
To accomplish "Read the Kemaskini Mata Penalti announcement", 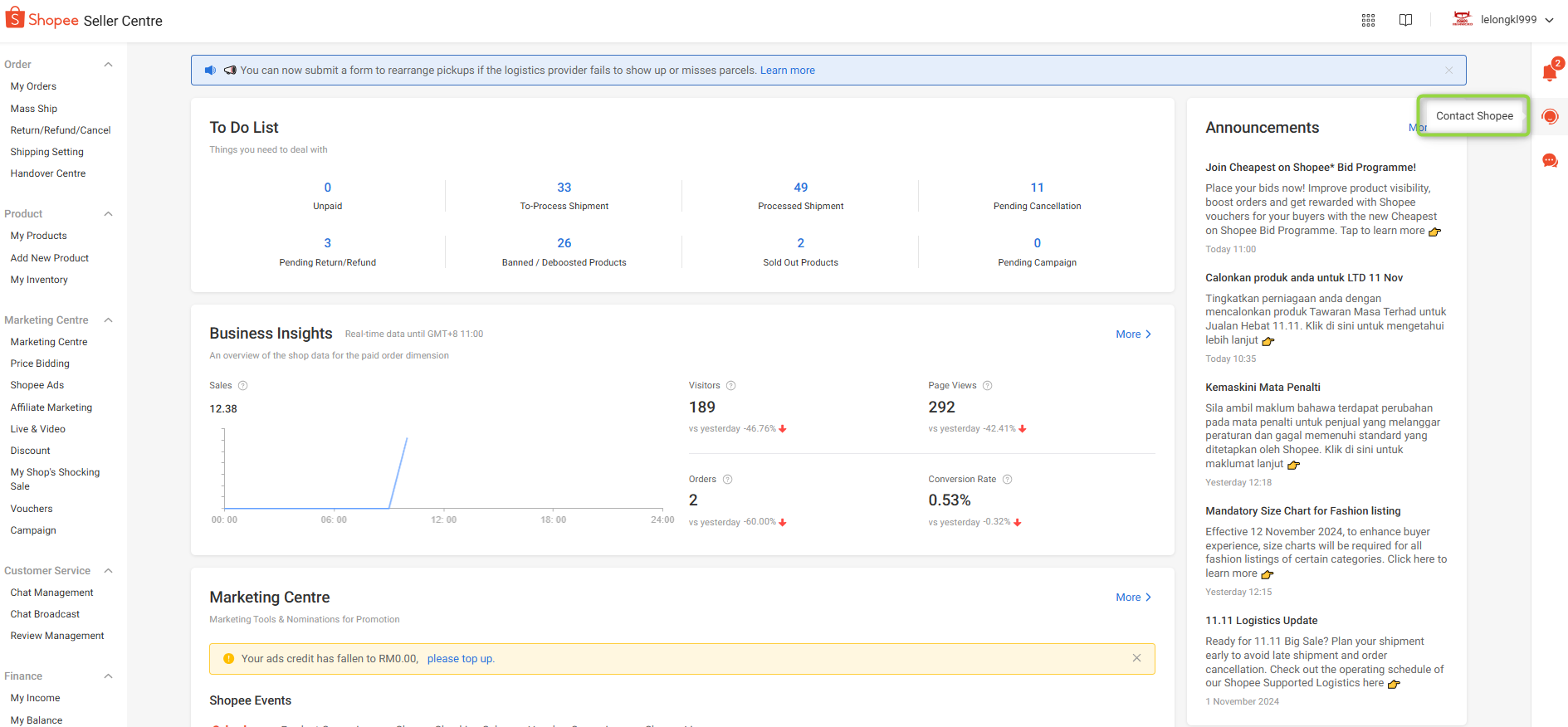I will point(1263,388).
